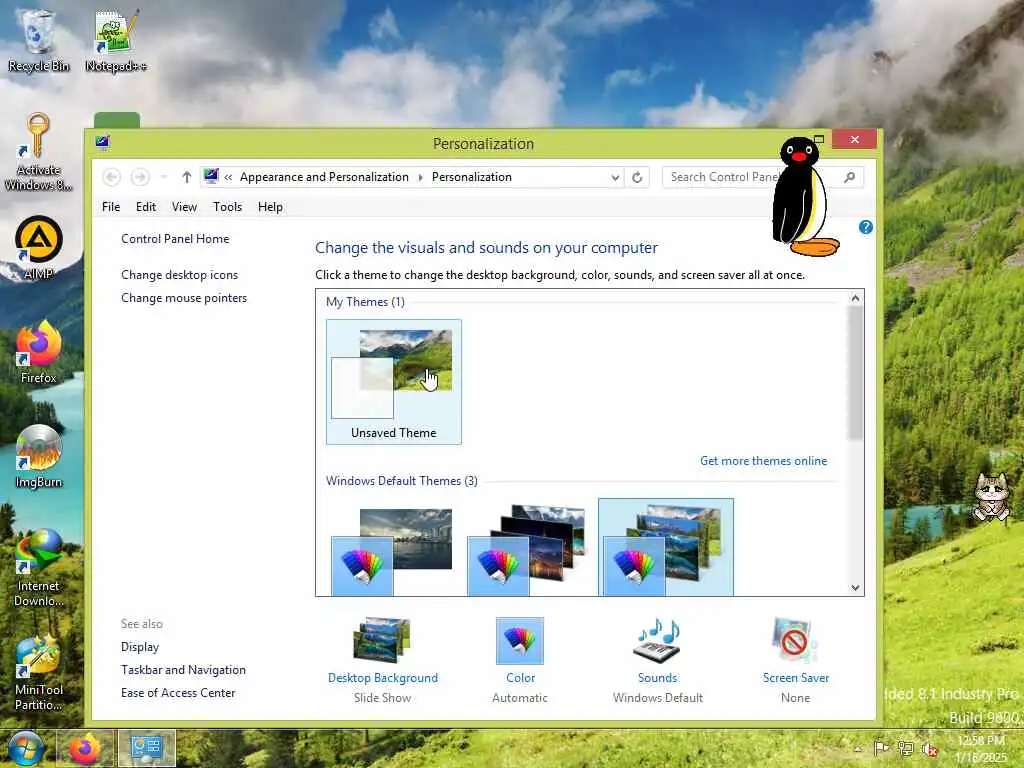Open Ease of Access Center link
This screenshot has height=768, width=1024.
178,693
